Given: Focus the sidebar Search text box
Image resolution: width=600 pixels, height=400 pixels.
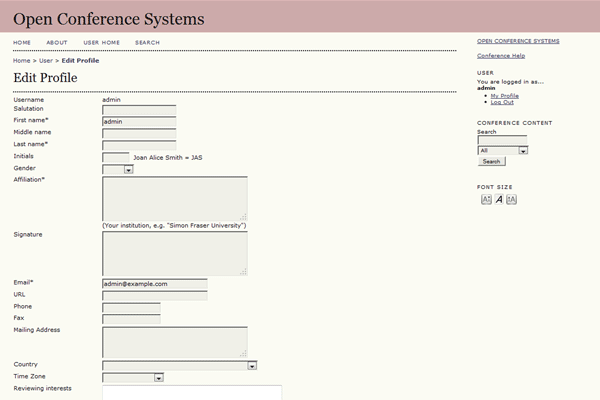Looking at the screenshot, I should click(501, 140).
